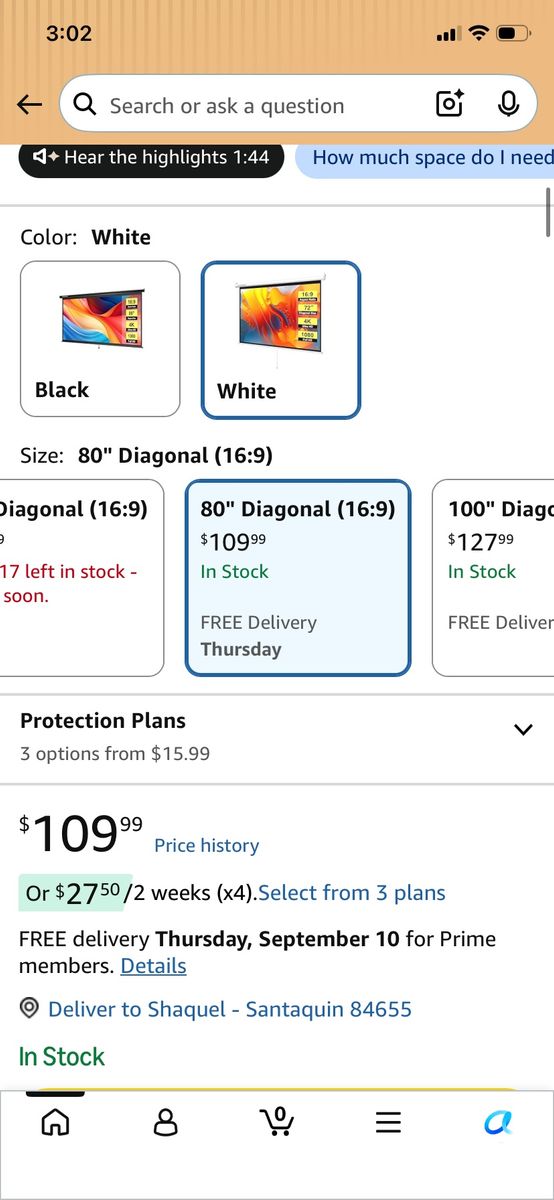554x1200 pixels.
Task: Tap the back arrow icon
Action: [x=30, y=105]
